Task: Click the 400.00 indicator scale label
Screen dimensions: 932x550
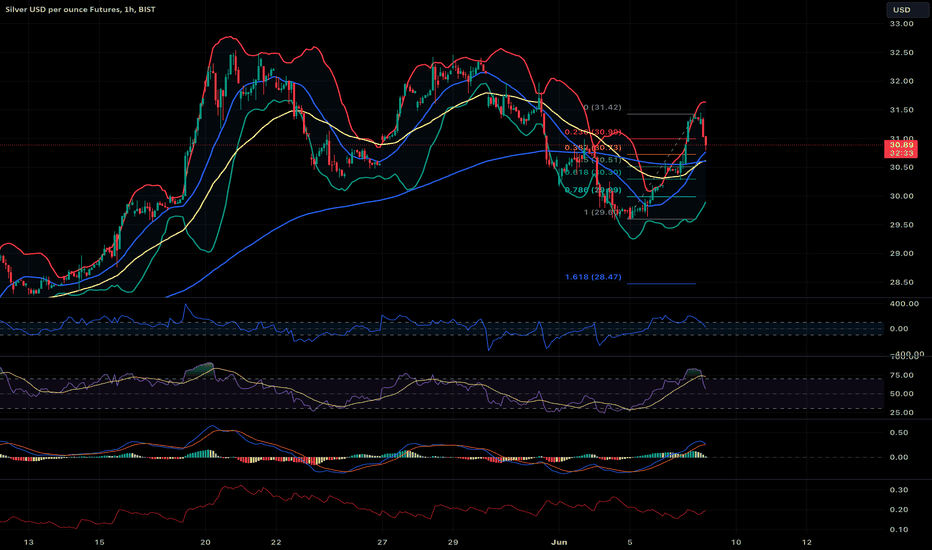Action: pyautogui.click(x=904, y=304)
